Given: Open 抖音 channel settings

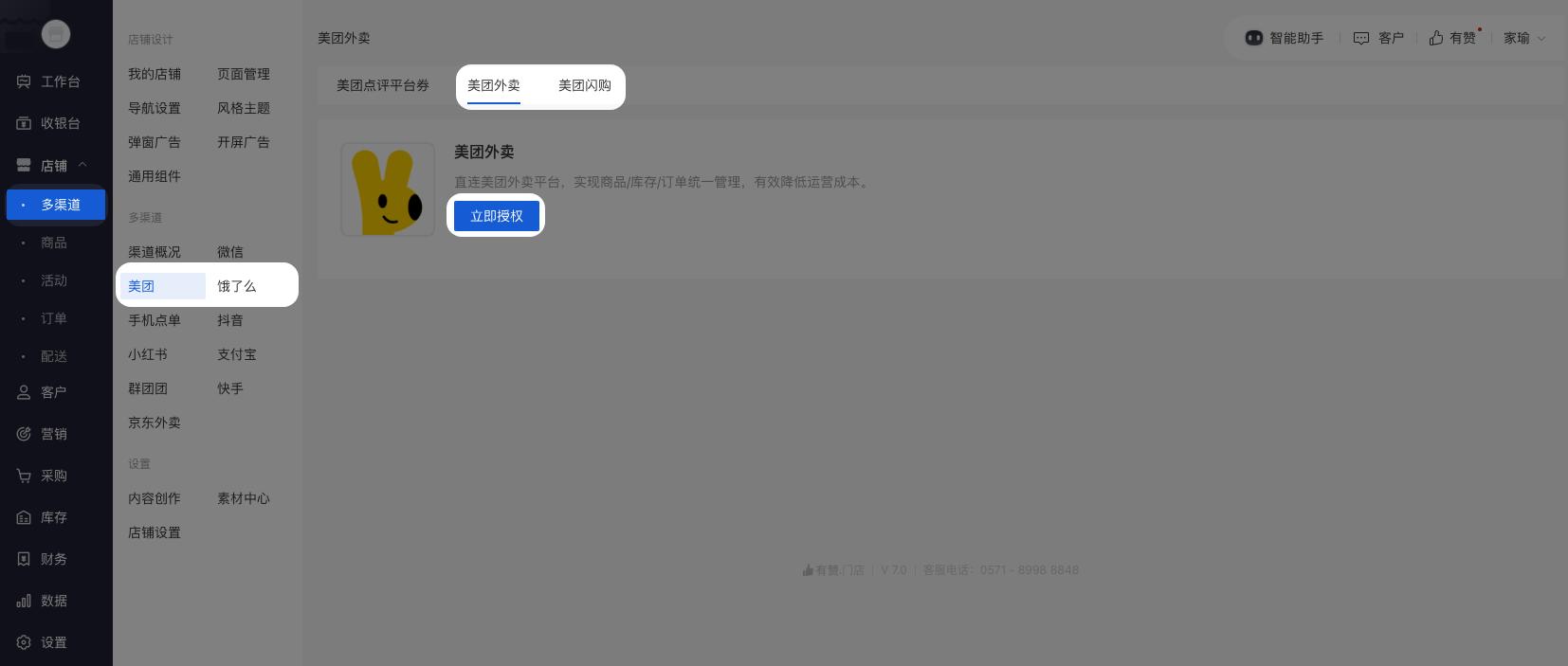Looking at the screenshot, I should click(x=229, y=320).
